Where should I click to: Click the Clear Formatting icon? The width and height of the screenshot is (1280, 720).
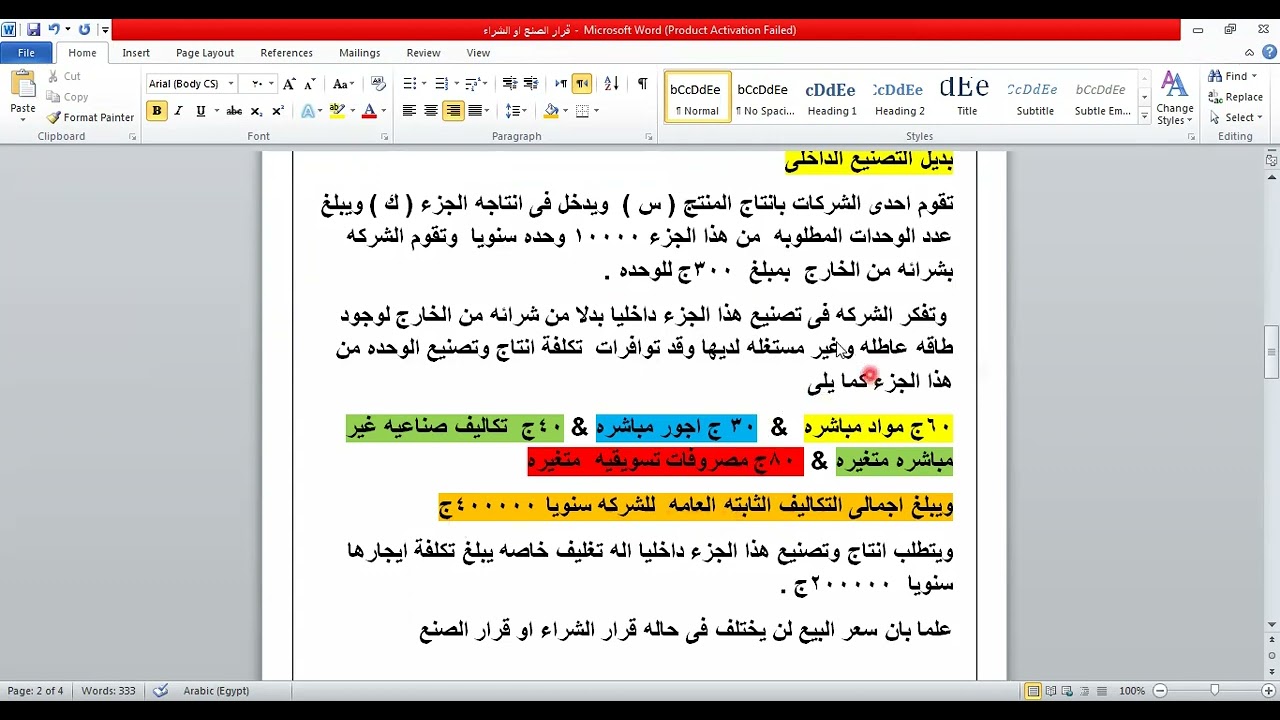click(378, 84)
